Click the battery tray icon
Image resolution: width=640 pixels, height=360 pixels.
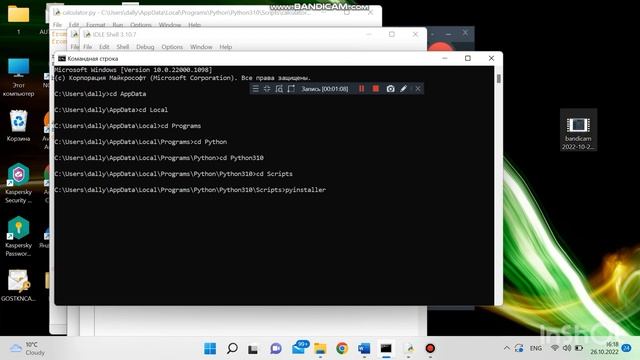pyautogui.click(x=579, y=348)
